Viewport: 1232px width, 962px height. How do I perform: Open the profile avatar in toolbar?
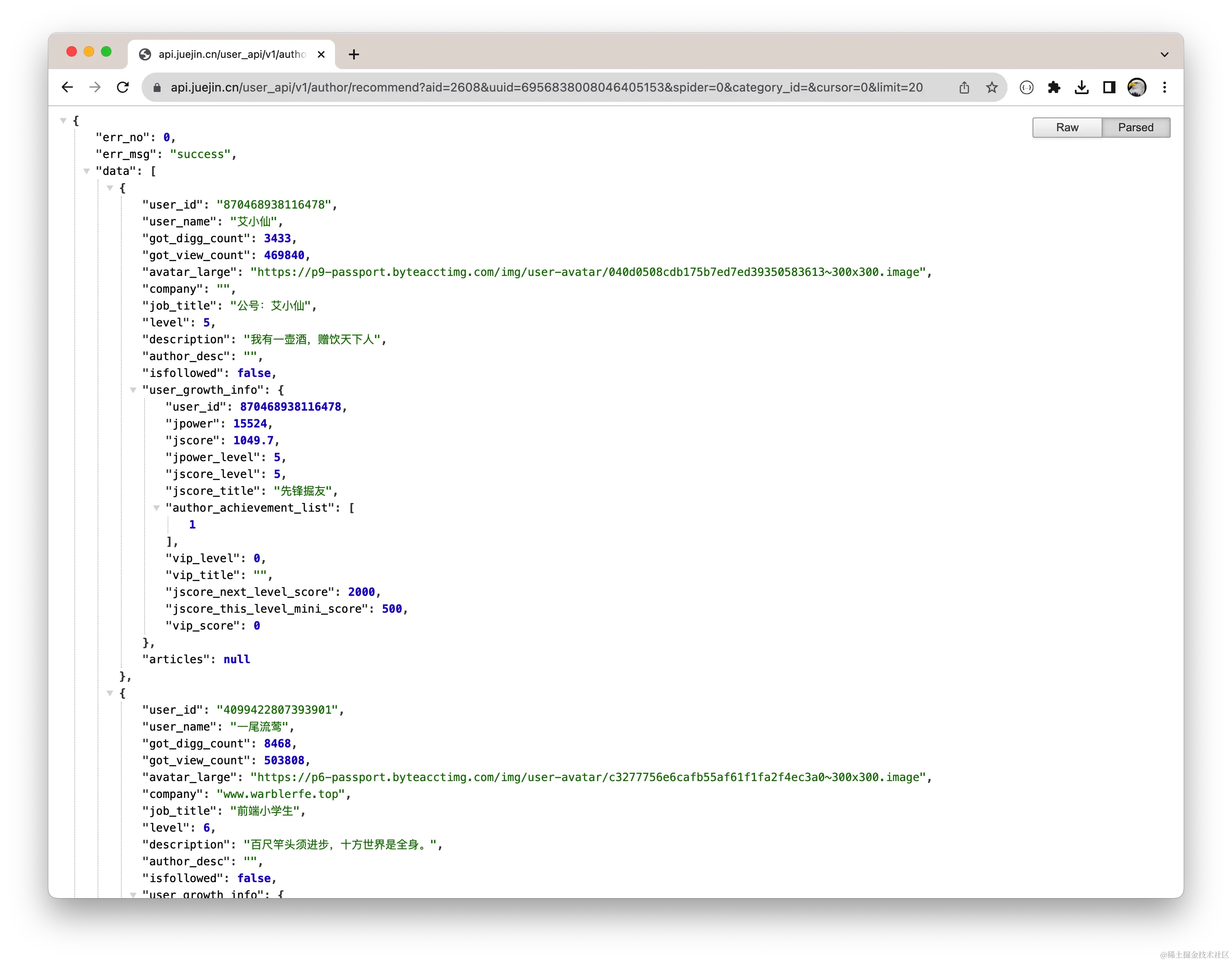pyautogui.click(x=1136, y=88)
